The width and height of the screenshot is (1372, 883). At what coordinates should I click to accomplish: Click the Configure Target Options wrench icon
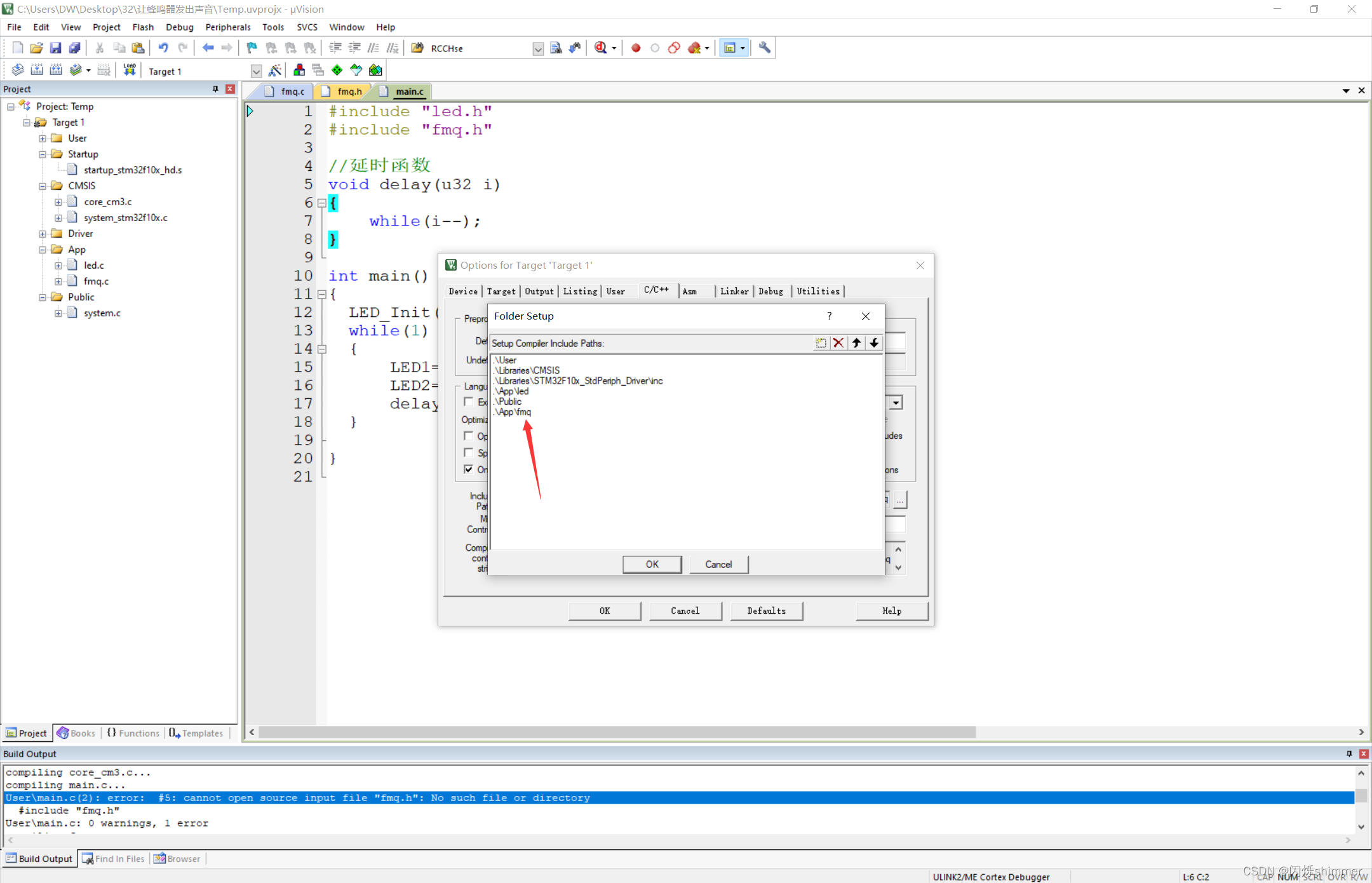pyautogui.click(x=763, y=48)
